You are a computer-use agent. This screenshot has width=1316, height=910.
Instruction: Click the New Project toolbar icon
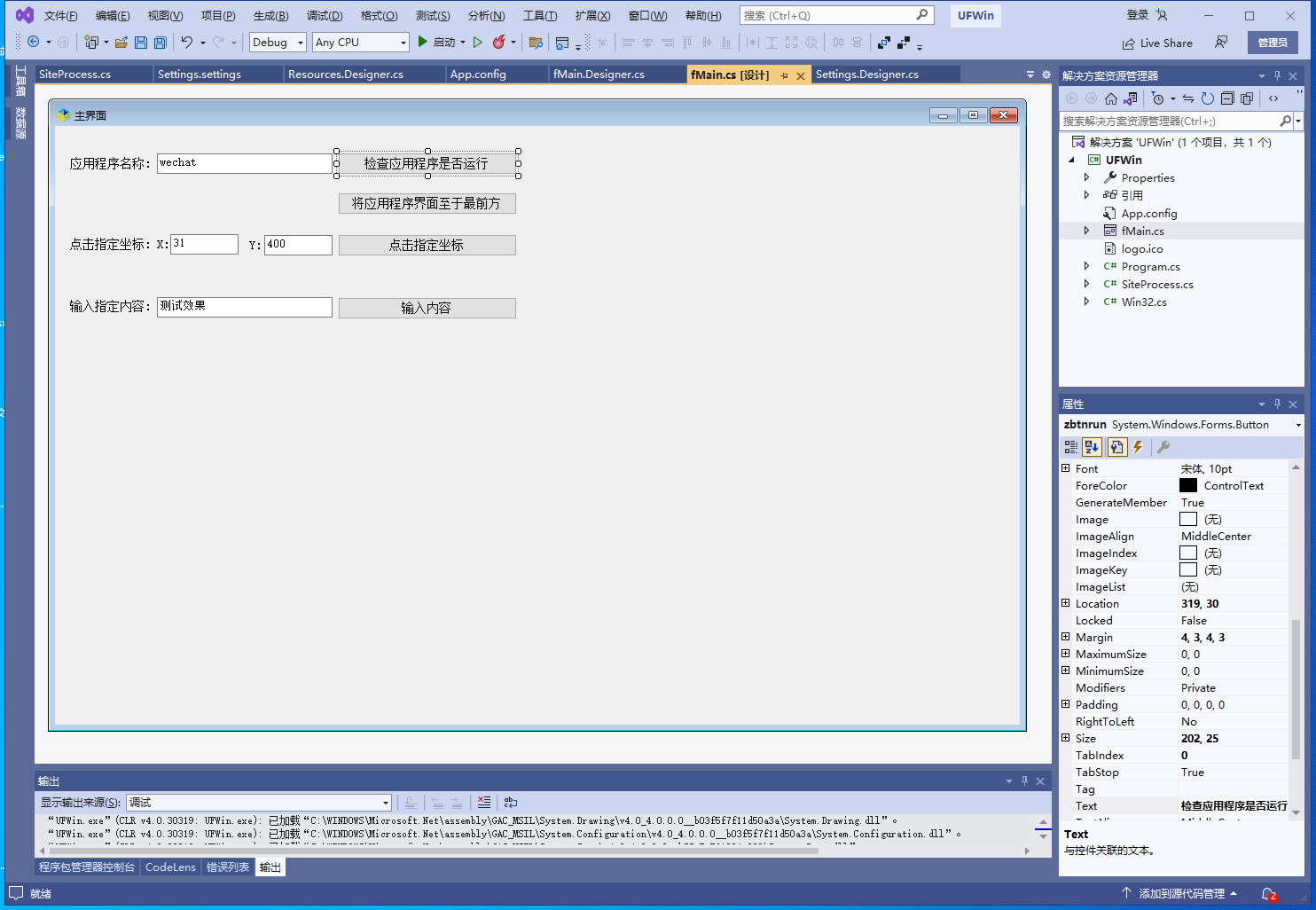[90, 42]
